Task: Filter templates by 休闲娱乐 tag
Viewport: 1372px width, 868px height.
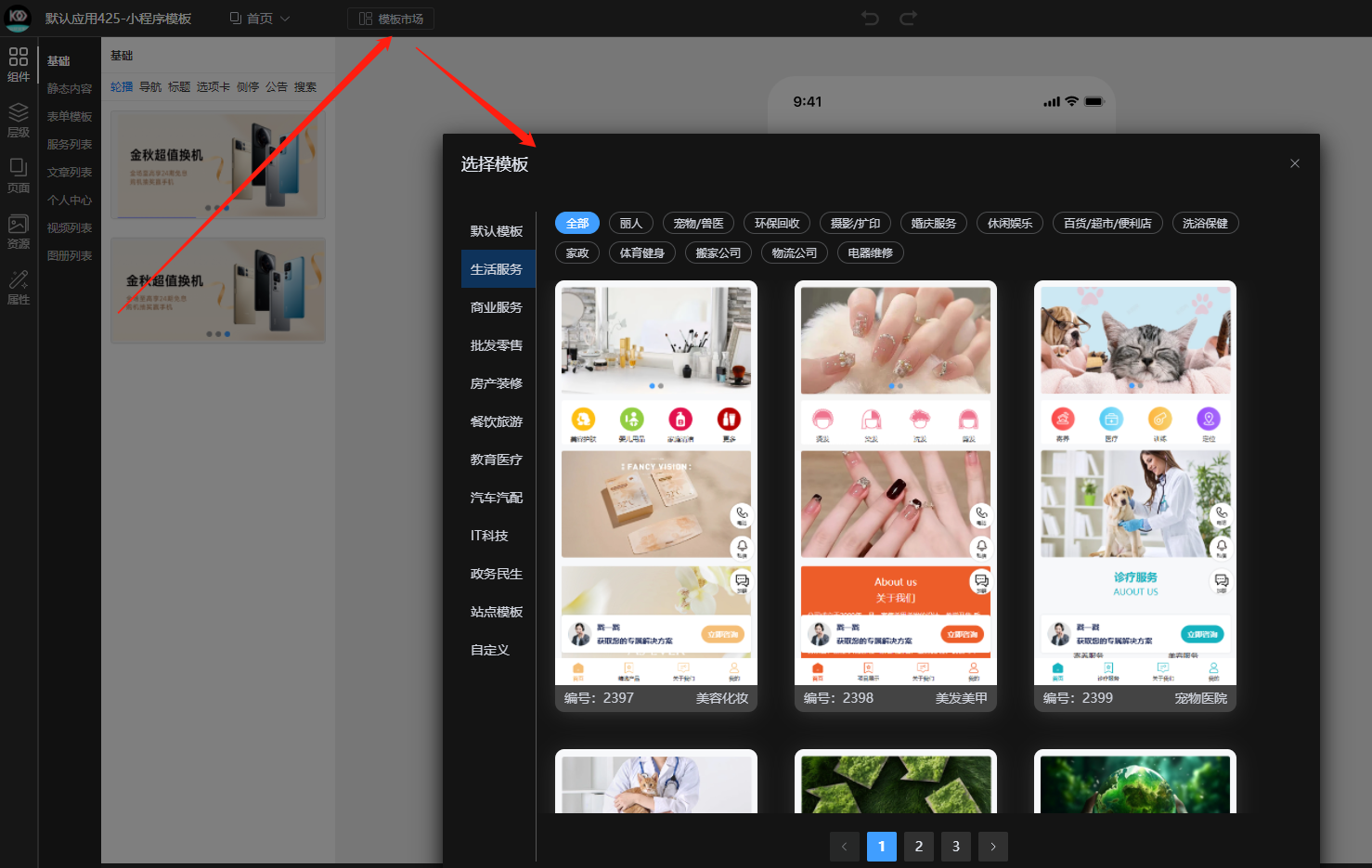Action: 1010,223
